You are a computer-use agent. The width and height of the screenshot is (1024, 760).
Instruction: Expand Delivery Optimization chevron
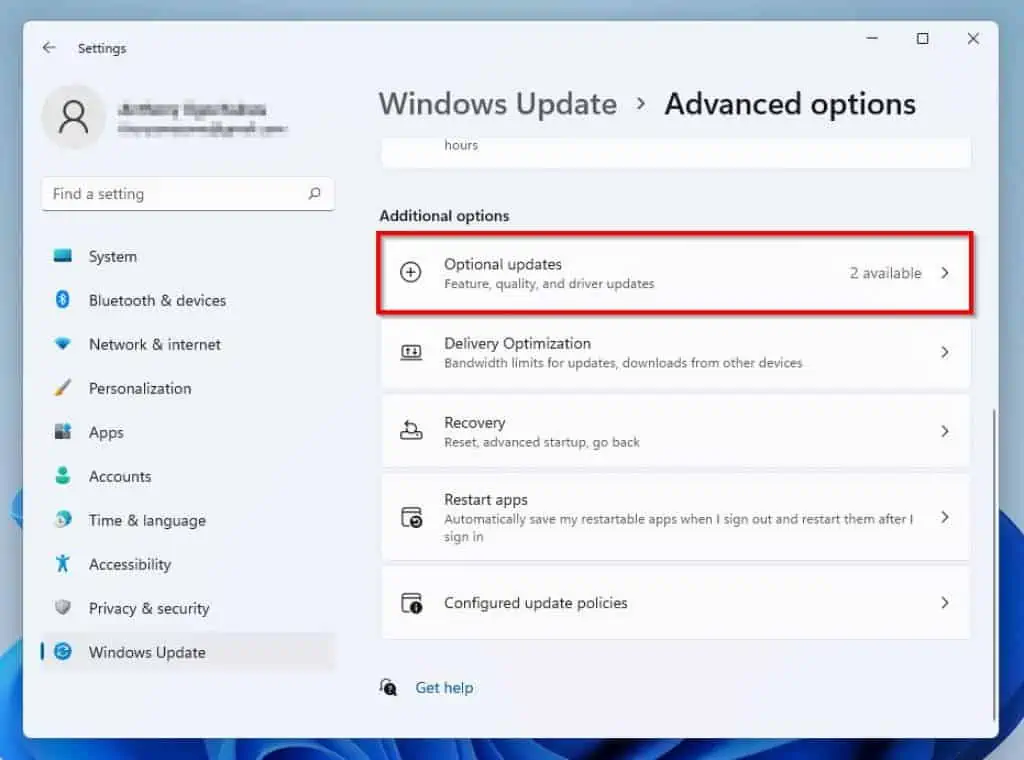(x=945, y=353)
